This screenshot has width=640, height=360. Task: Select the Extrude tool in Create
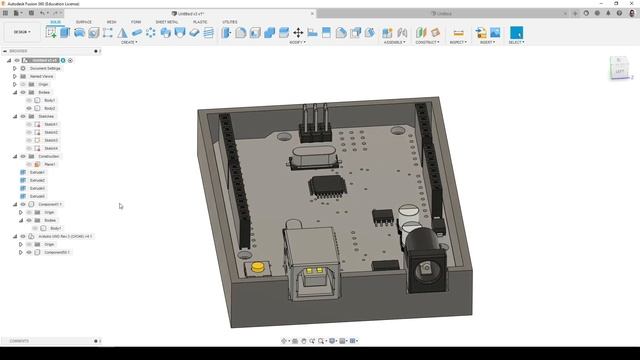point(65,33)
